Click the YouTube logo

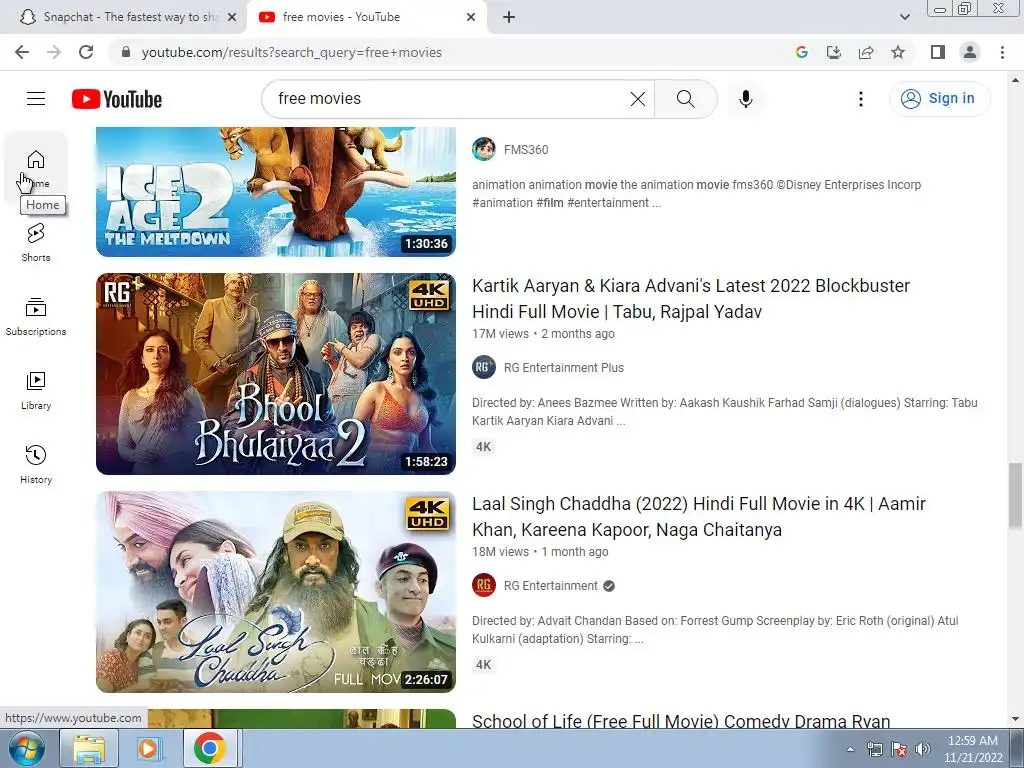pos(117,99)
